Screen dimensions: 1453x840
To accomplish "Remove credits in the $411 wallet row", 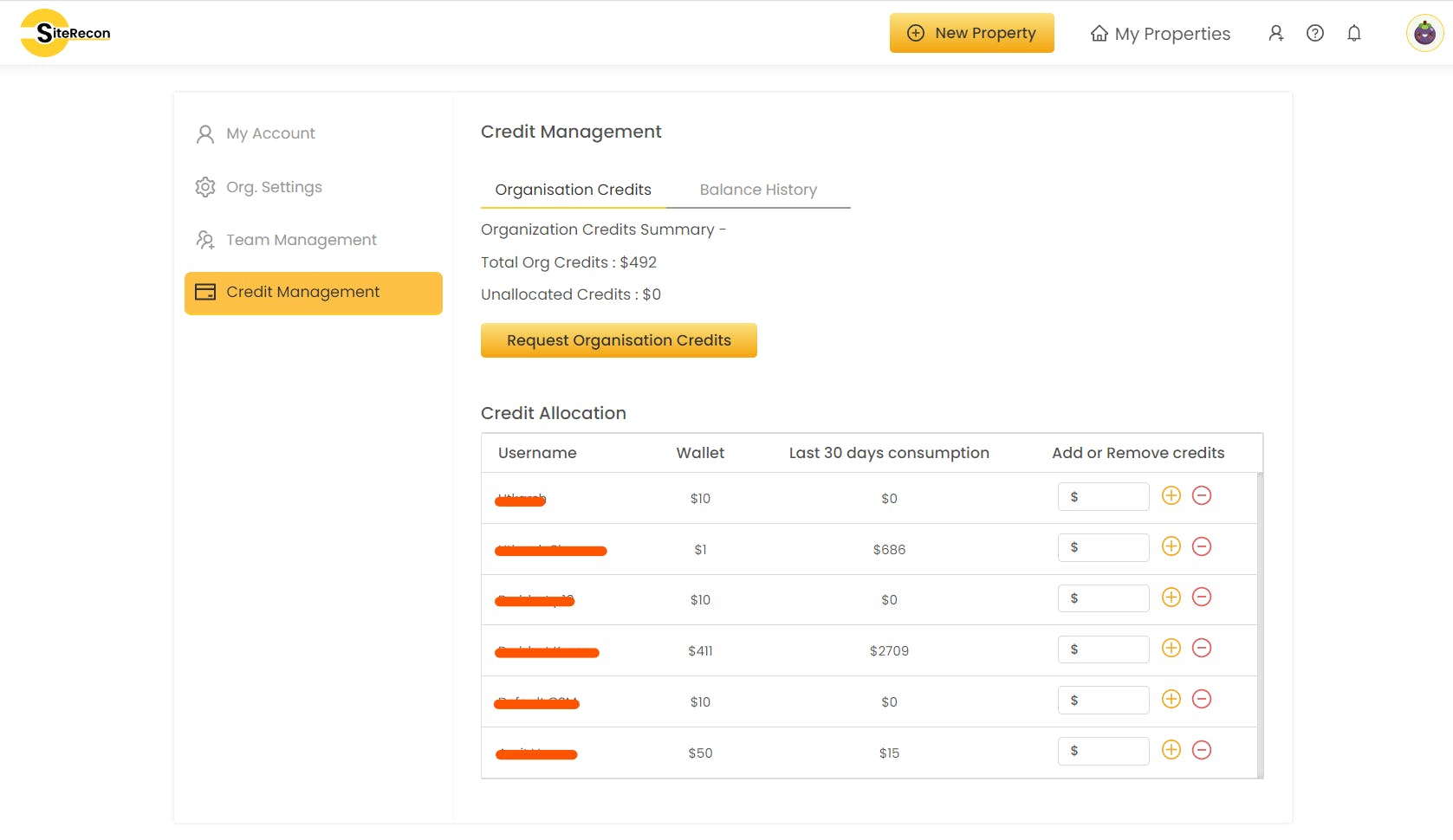I will click(1202, 648).
